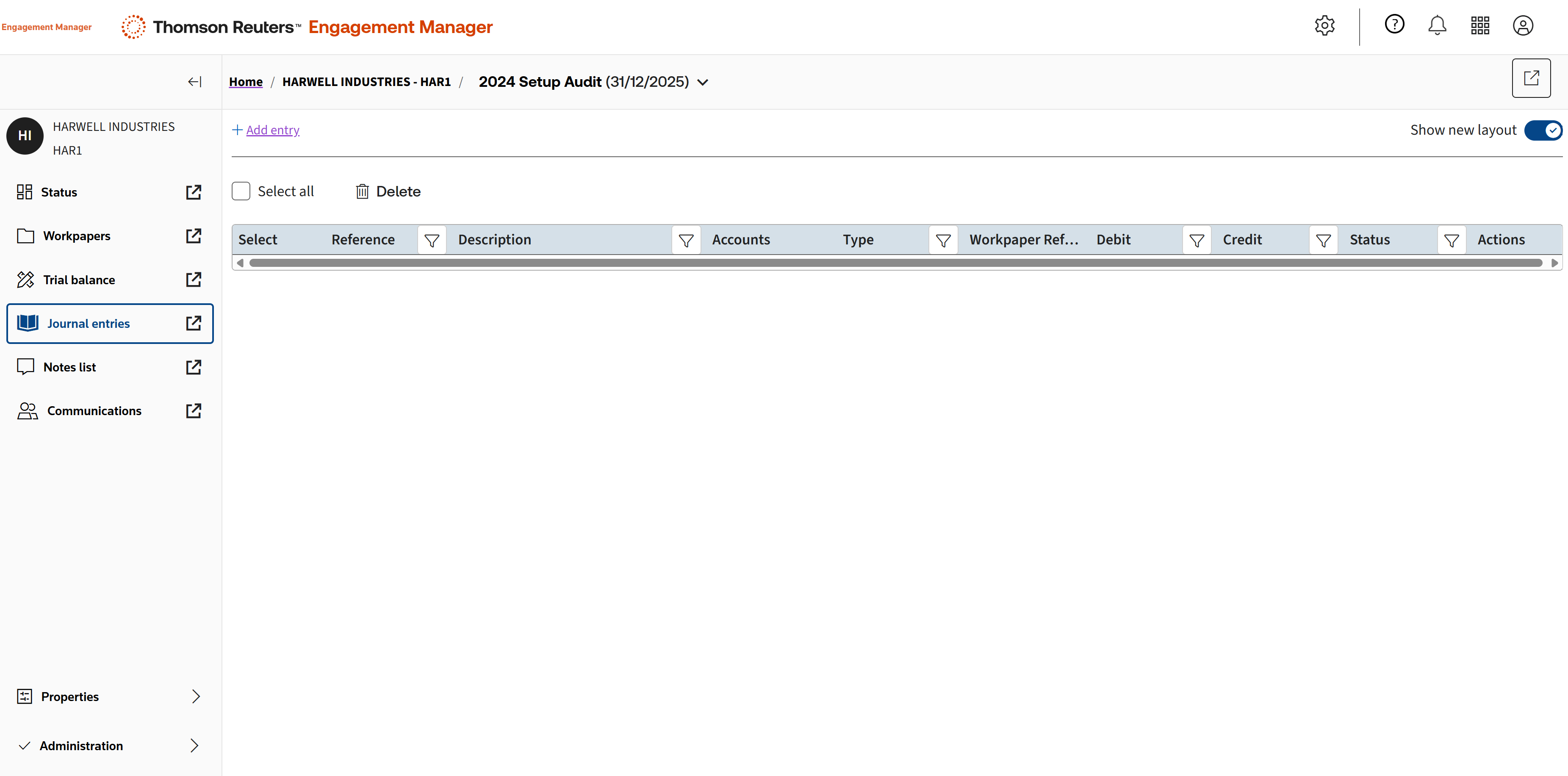Open Trial balance in new window
This screenshot has width=1568, height=776.
pyautogui.click(x=193, y=280)
